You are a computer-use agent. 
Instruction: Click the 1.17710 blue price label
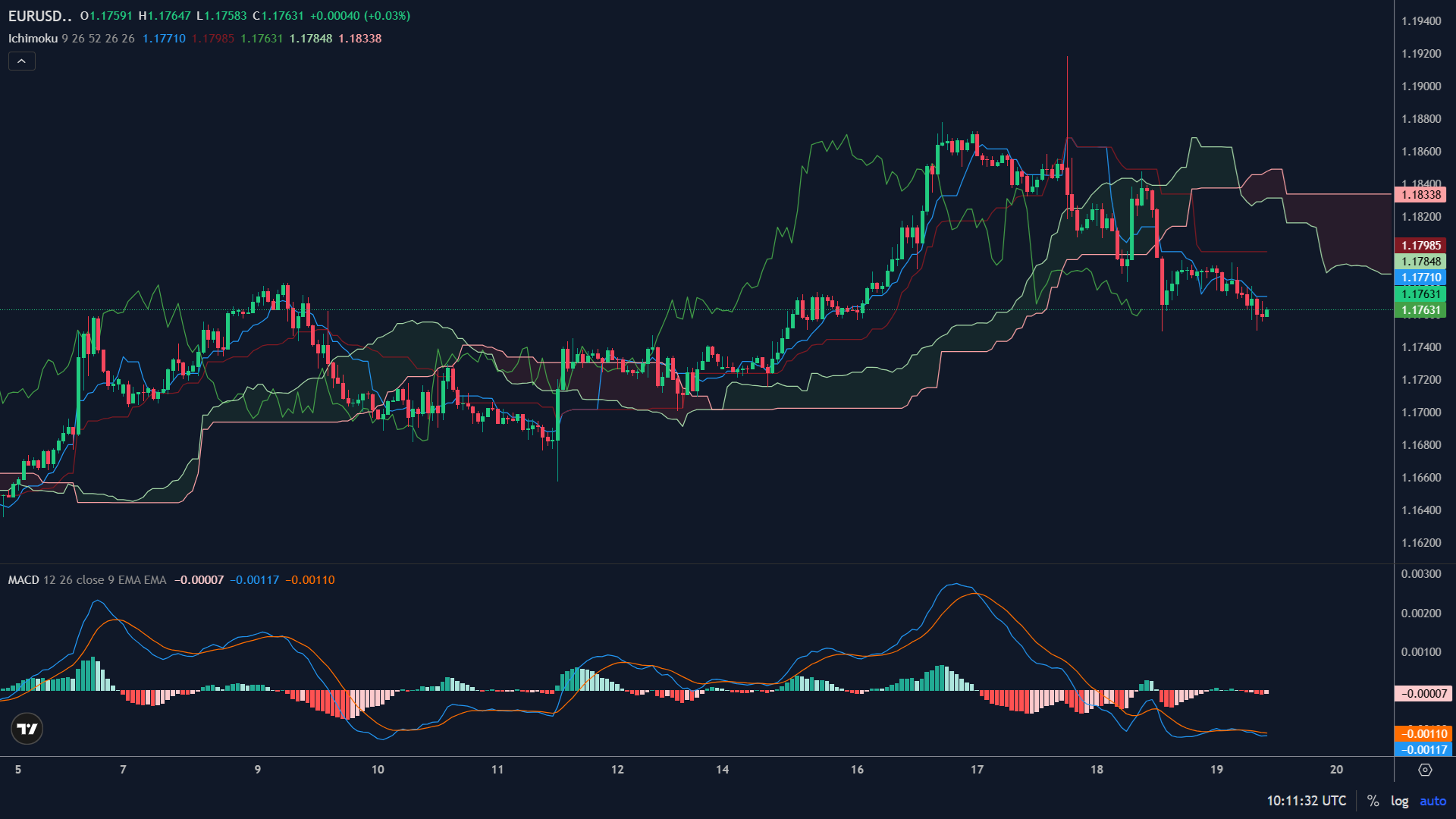point(1420,278)
